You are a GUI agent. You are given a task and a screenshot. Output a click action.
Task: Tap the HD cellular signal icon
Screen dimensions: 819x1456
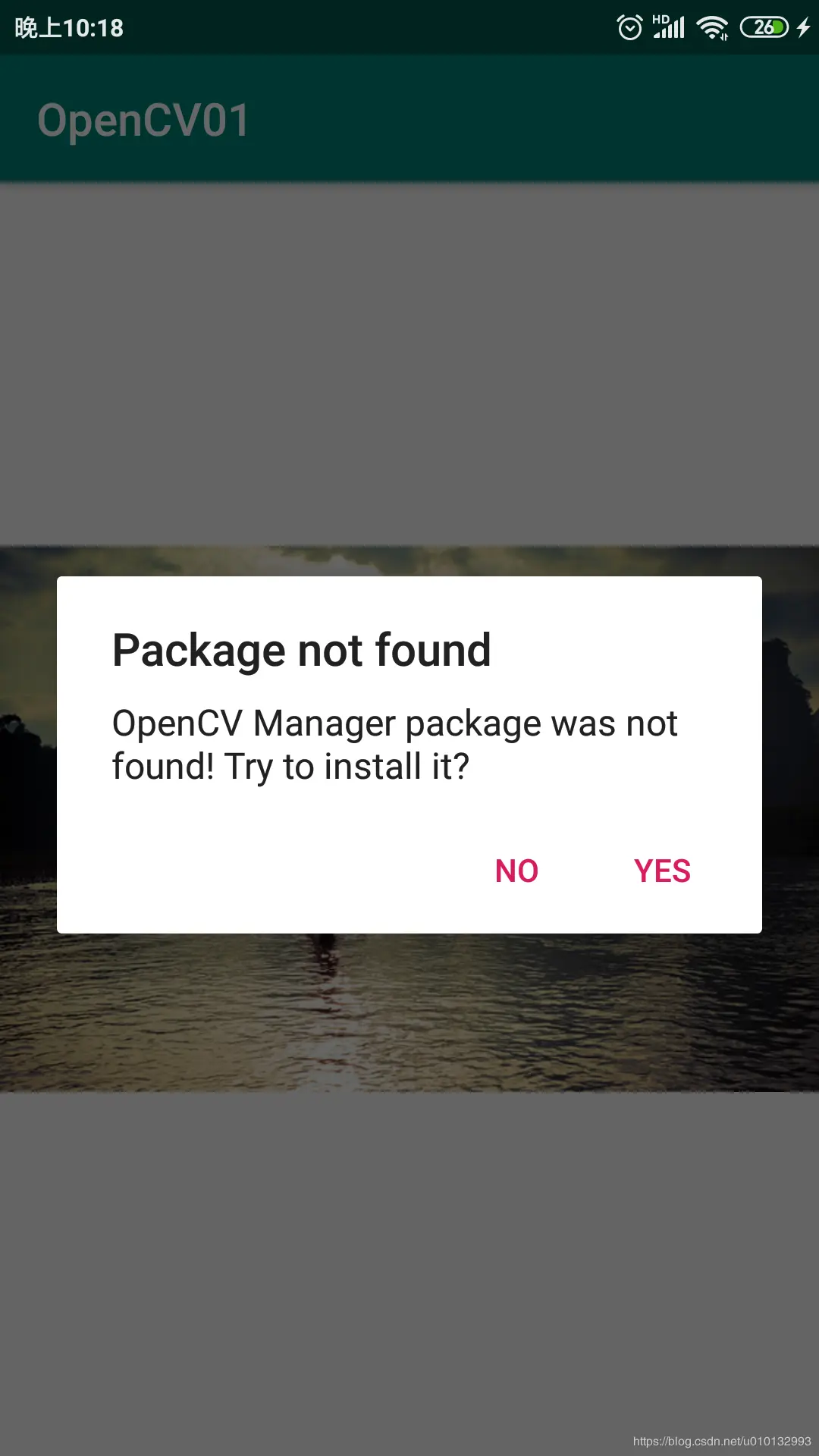pyautogui.click(x=669, y=27)
